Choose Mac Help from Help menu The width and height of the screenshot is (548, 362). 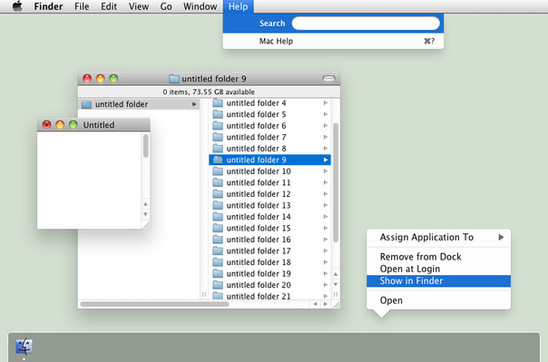coord(333,41)
